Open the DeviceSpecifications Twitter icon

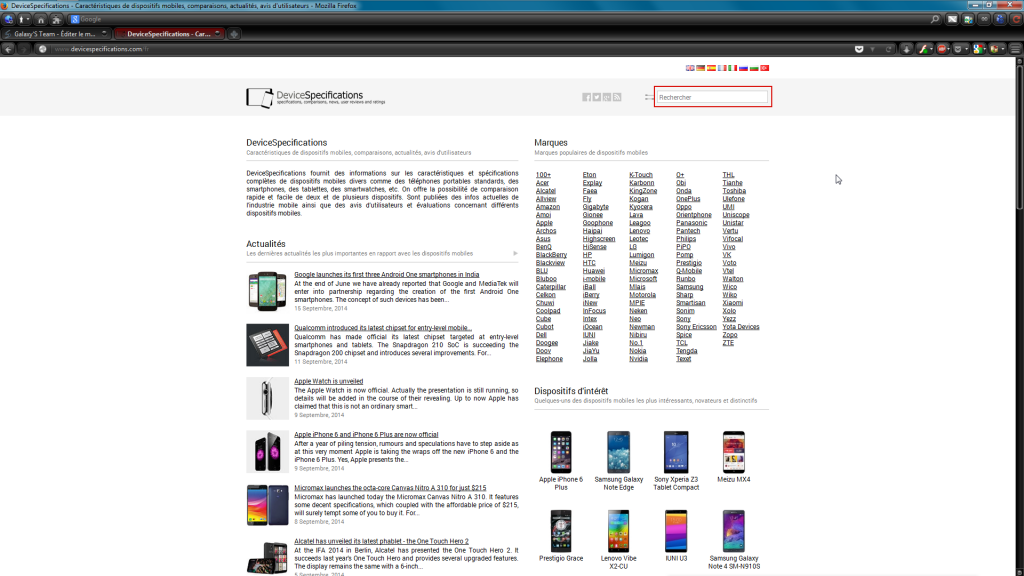(x=597, y=97)
